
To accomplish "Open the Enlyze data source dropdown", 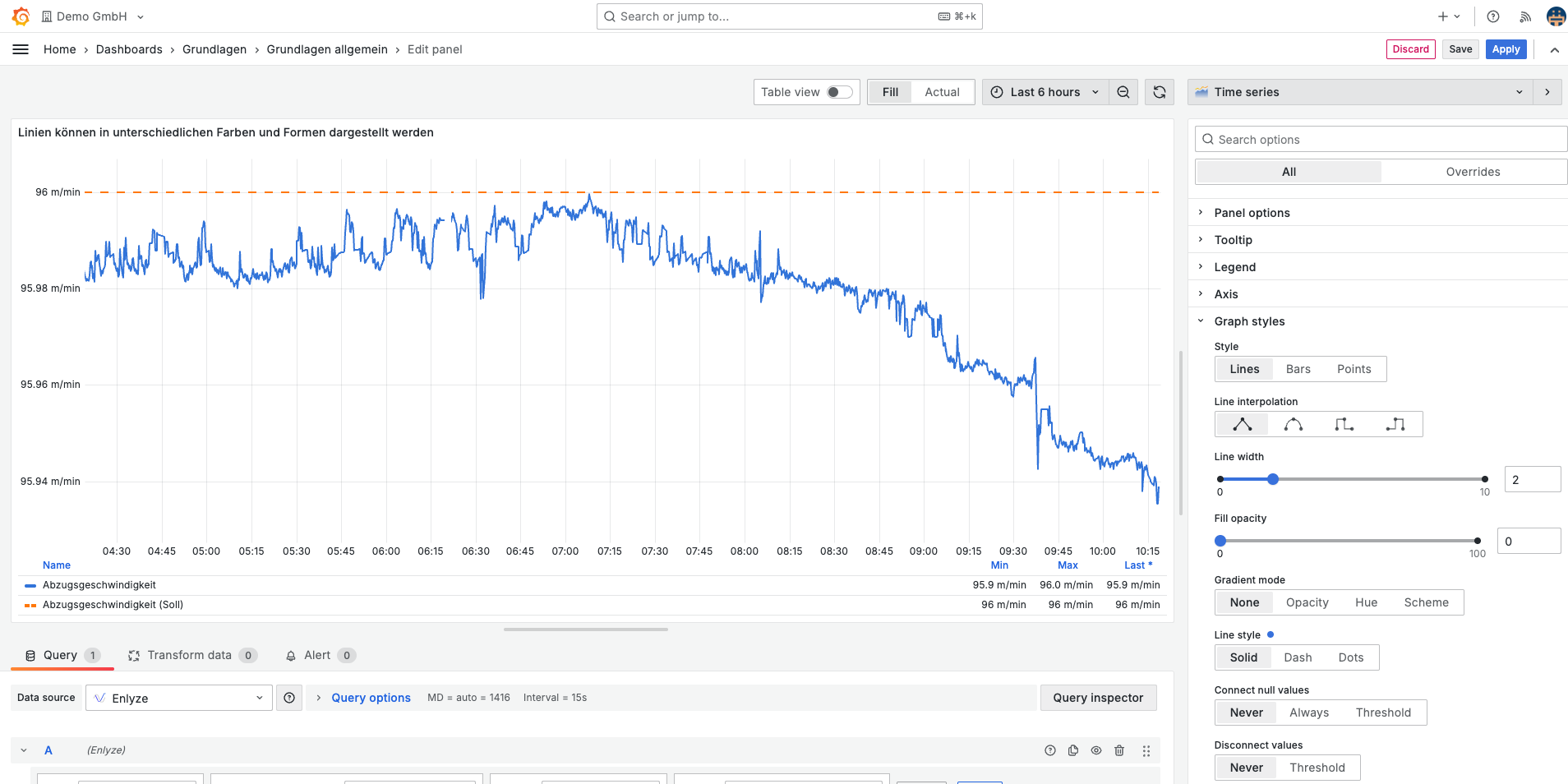I will (179, 698).
